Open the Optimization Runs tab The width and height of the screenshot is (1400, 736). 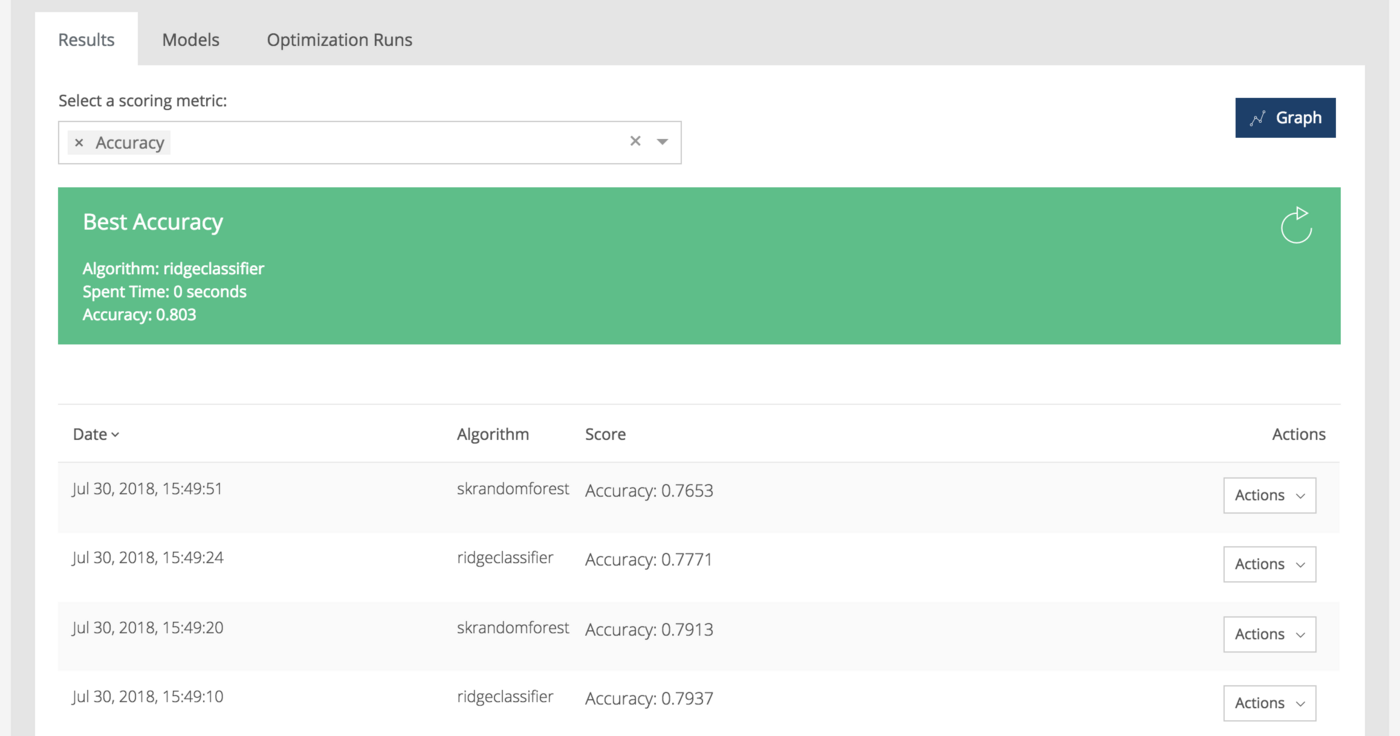click(x=339, y=39)
